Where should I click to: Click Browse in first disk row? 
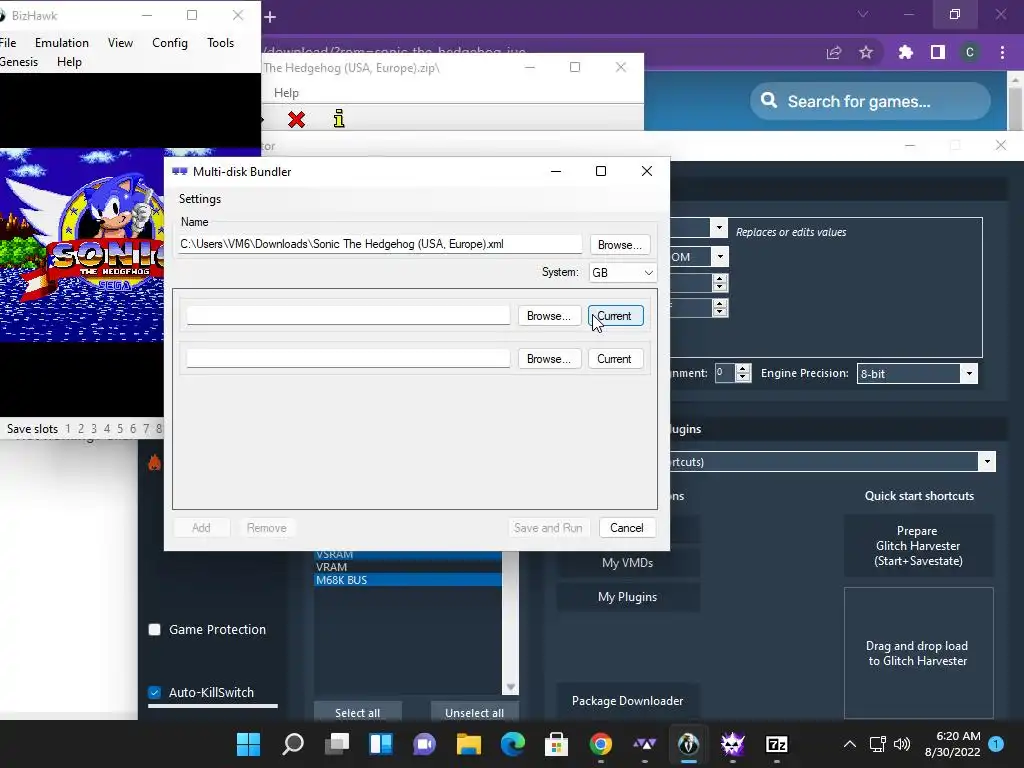[x=549, y=316]
